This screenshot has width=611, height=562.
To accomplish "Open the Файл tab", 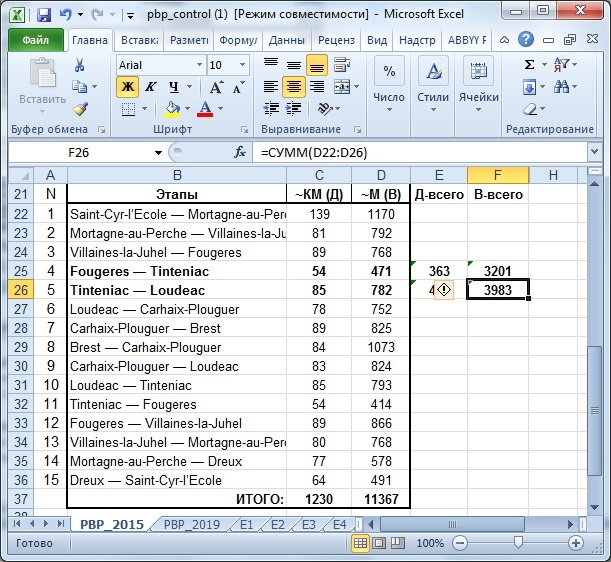I will (35, 40).
